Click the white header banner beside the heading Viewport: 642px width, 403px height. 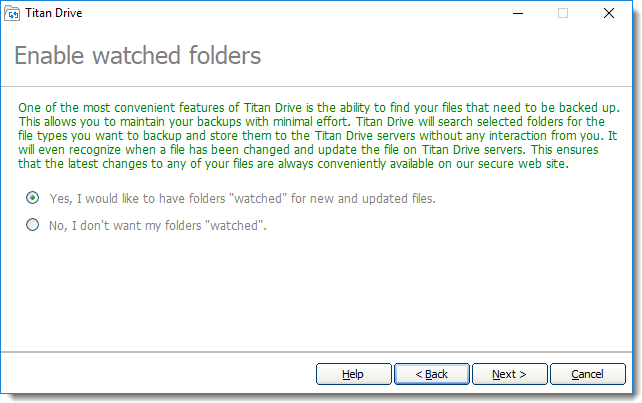pos(450,56)
